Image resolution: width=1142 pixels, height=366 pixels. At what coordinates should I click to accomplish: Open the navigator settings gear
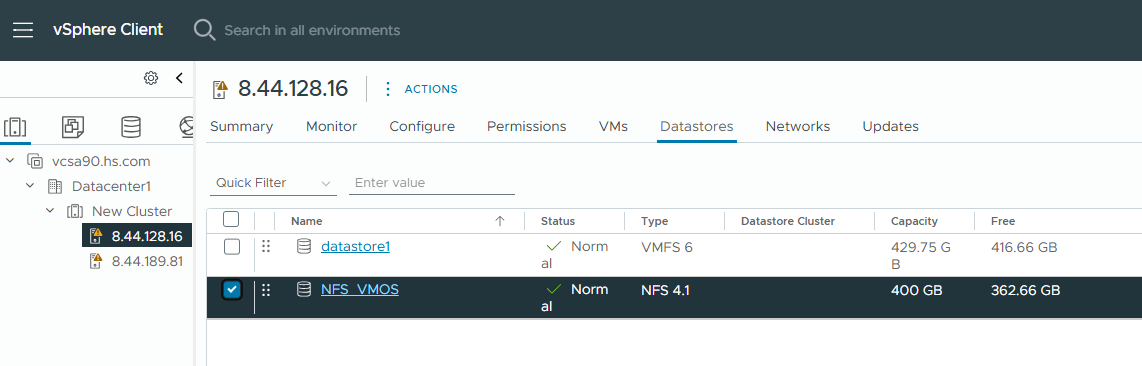point(151,78)
